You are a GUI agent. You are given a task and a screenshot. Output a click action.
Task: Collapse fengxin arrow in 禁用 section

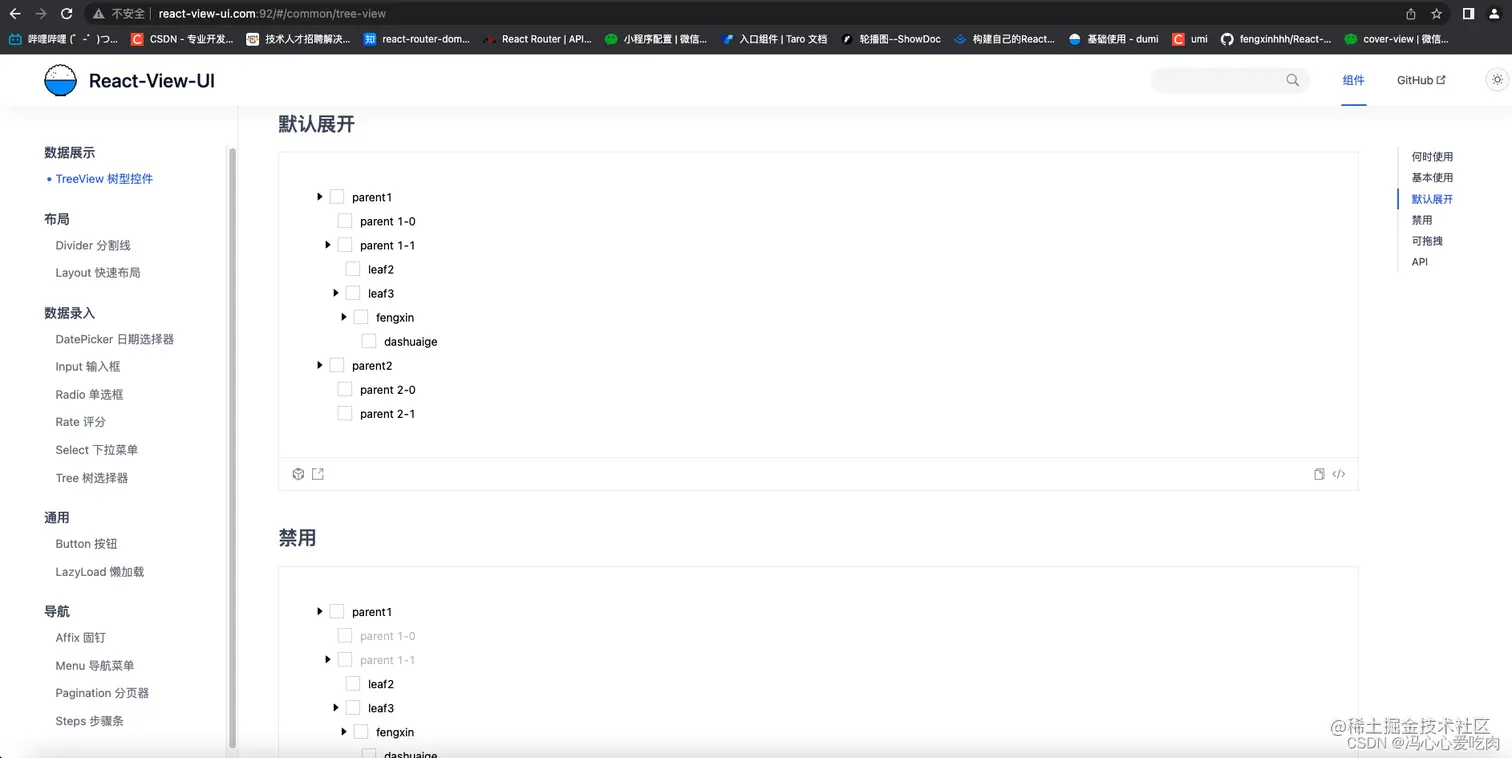[x=344, y=732]
